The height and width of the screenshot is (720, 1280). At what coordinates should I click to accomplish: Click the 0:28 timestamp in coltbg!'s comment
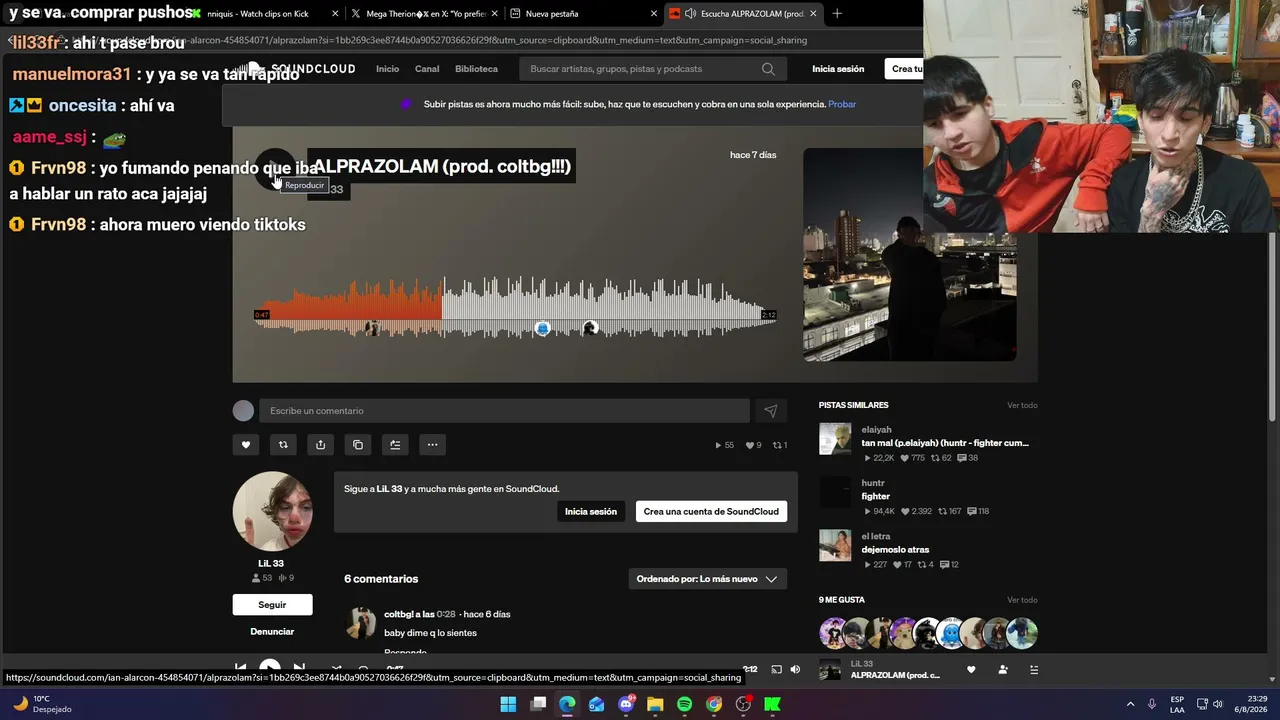(446, 614)
